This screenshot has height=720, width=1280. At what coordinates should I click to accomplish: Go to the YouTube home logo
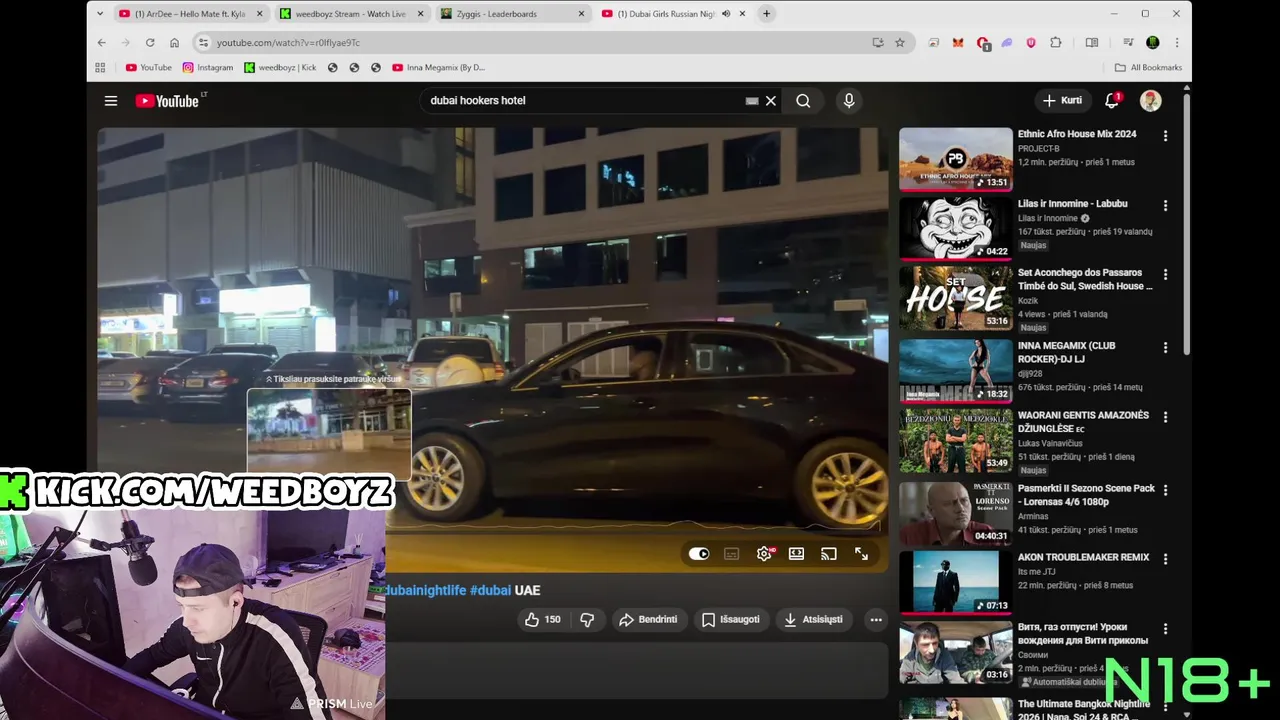click(x=168, y=101)
